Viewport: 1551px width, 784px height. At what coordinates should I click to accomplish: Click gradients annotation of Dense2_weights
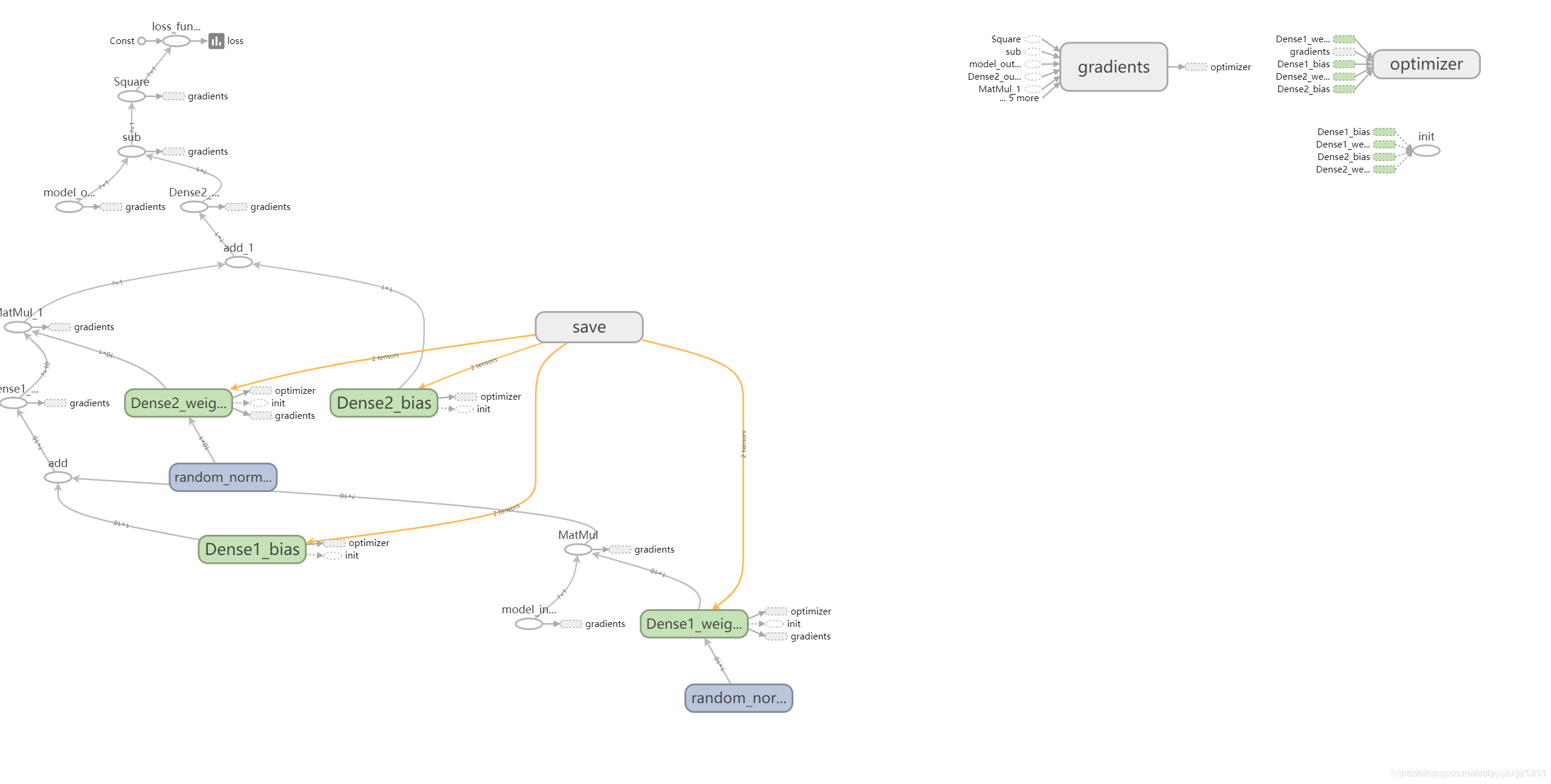pos(283,416)
